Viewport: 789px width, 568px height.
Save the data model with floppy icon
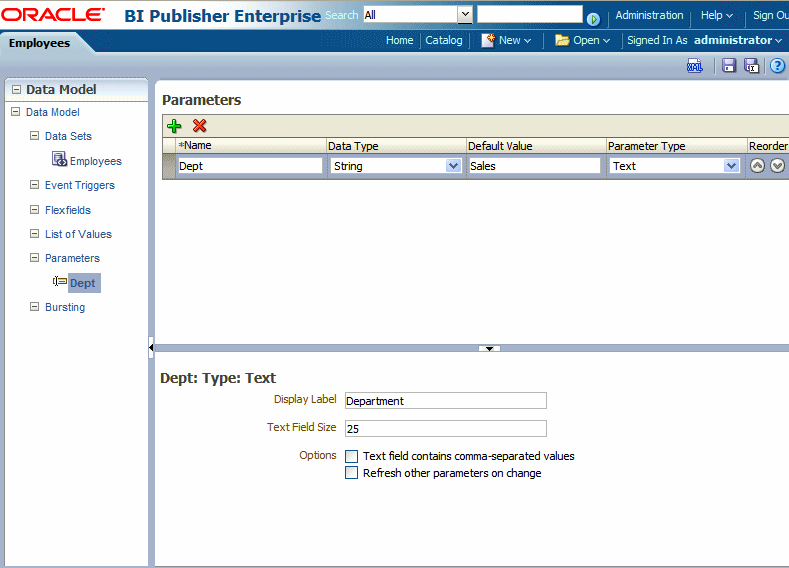click(x=729, y=66)
